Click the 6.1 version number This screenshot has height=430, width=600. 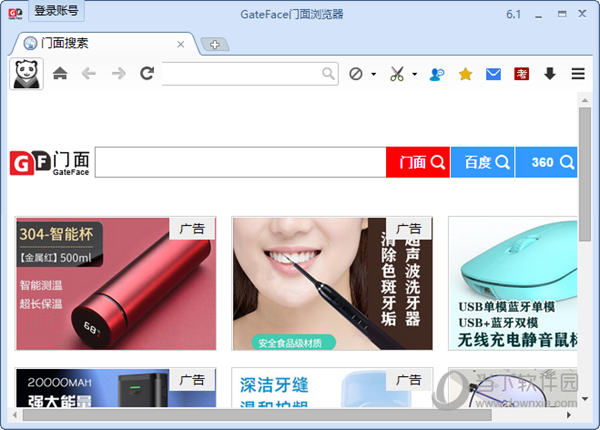(x=514, y=15)
